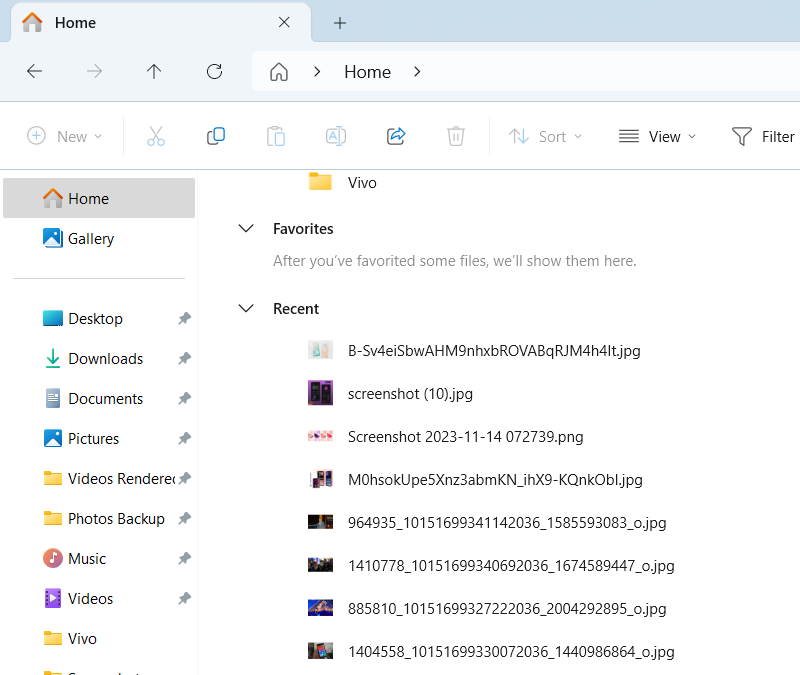Go back with the left arrow
Image resolution: width=800 pixels, height=675 pixels.
pos(34,71)
